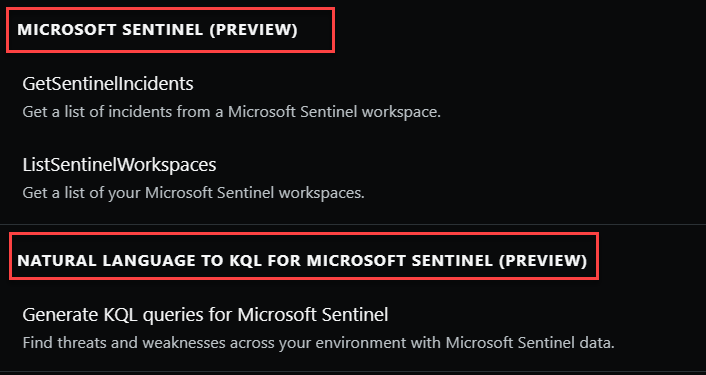Click (PREVIEW) label in Natural Language header

click(543, 260)
